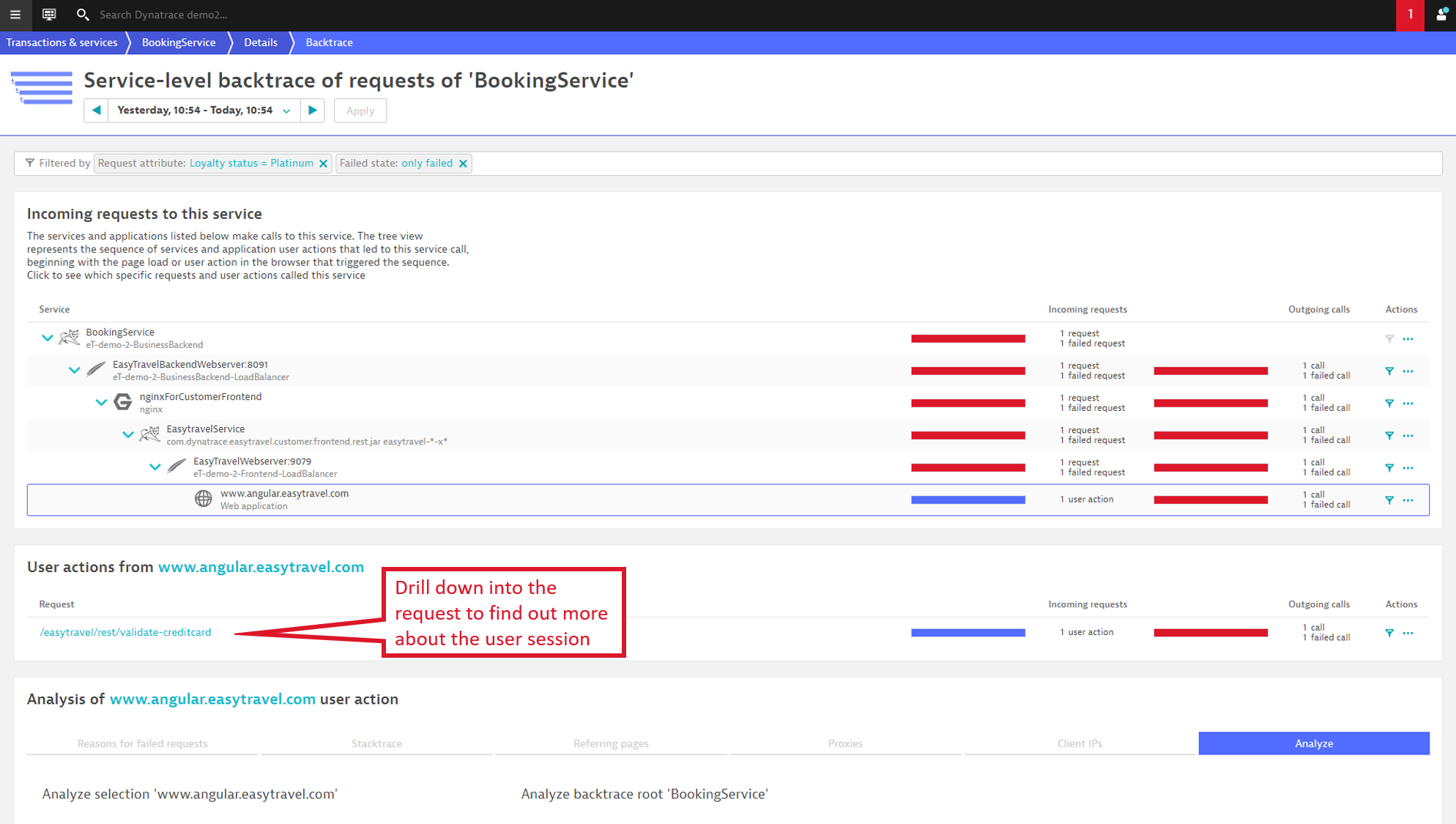Image resolution: width=1456 pixels, height=824 pixels.
Task: Open more actions for EasytravelService
Action: click(1408, 435)
